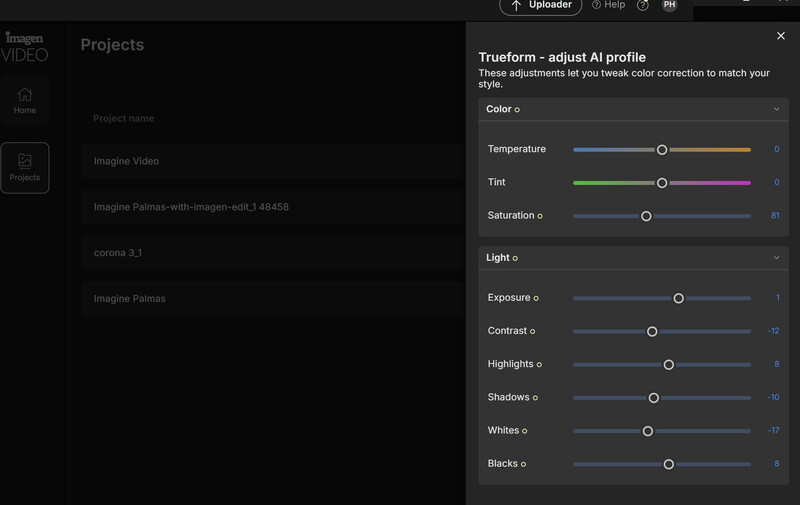Click the dot indicator next to Contrast
Image resolution: width=800 pixels, height=505 pixels.
532,332
